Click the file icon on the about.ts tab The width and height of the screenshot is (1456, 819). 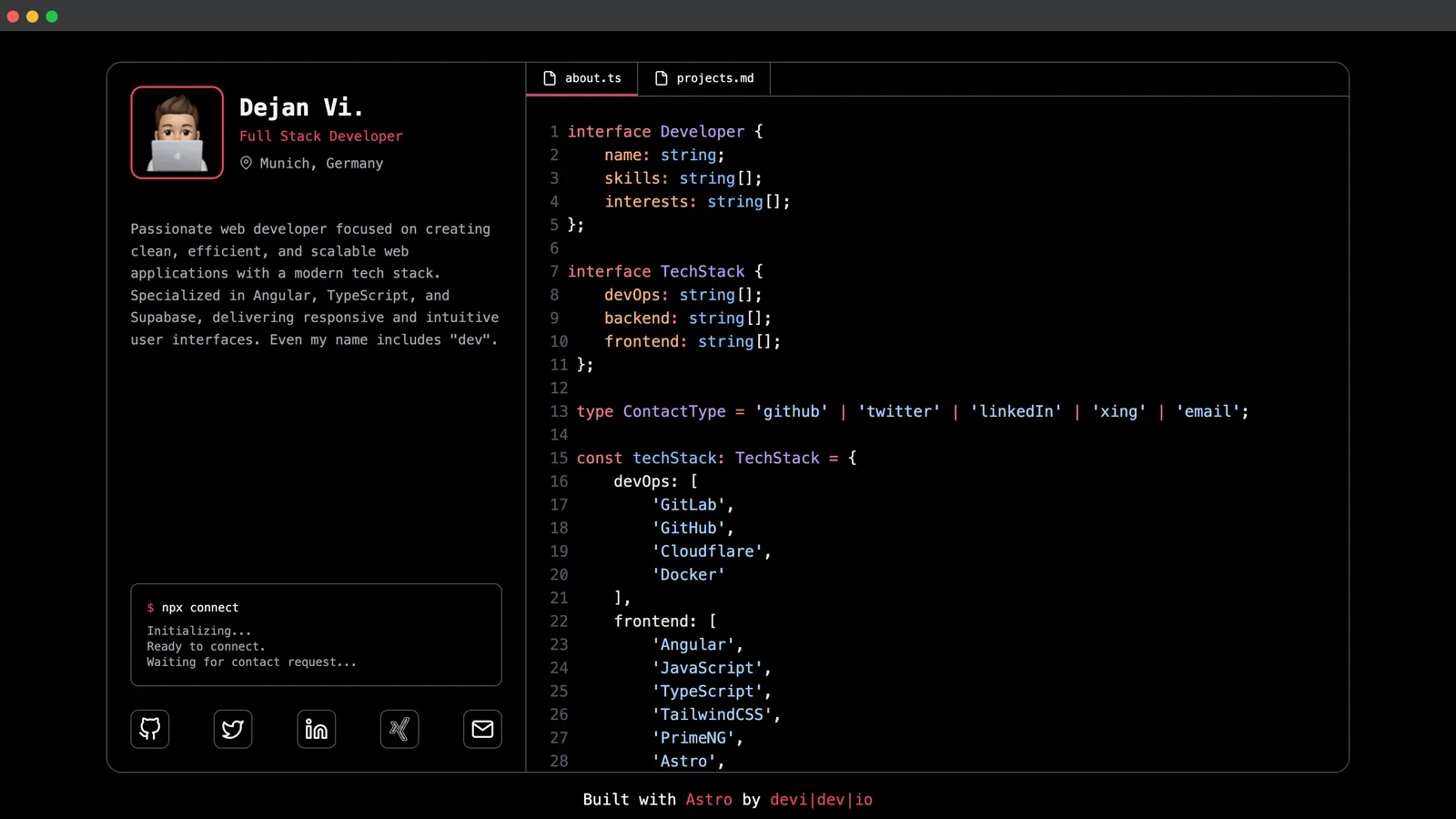550,78
